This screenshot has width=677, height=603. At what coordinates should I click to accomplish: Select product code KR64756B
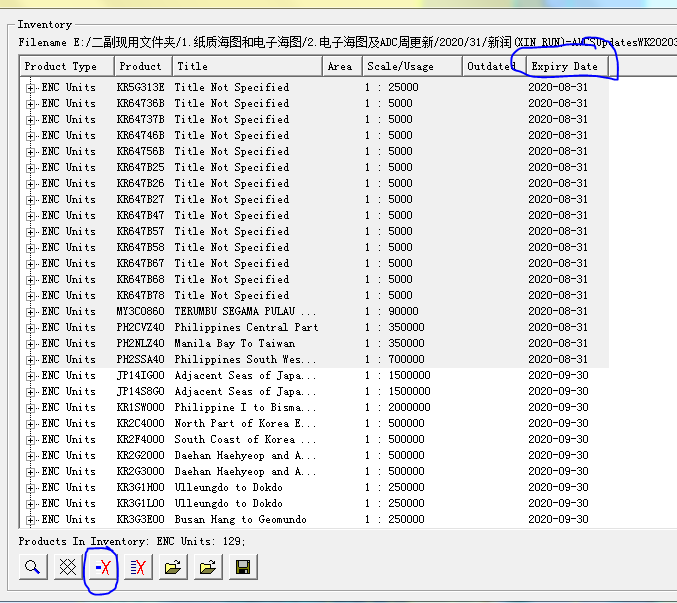pyautogui.click(x=140, y=152)
